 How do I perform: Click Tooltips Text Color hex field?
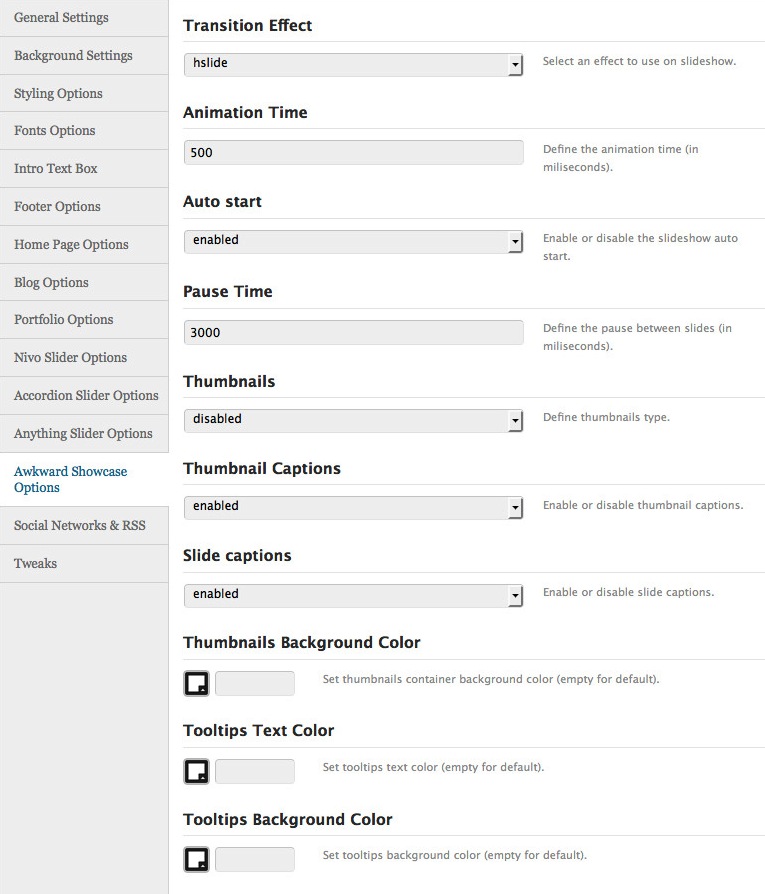tap(255, 771)
